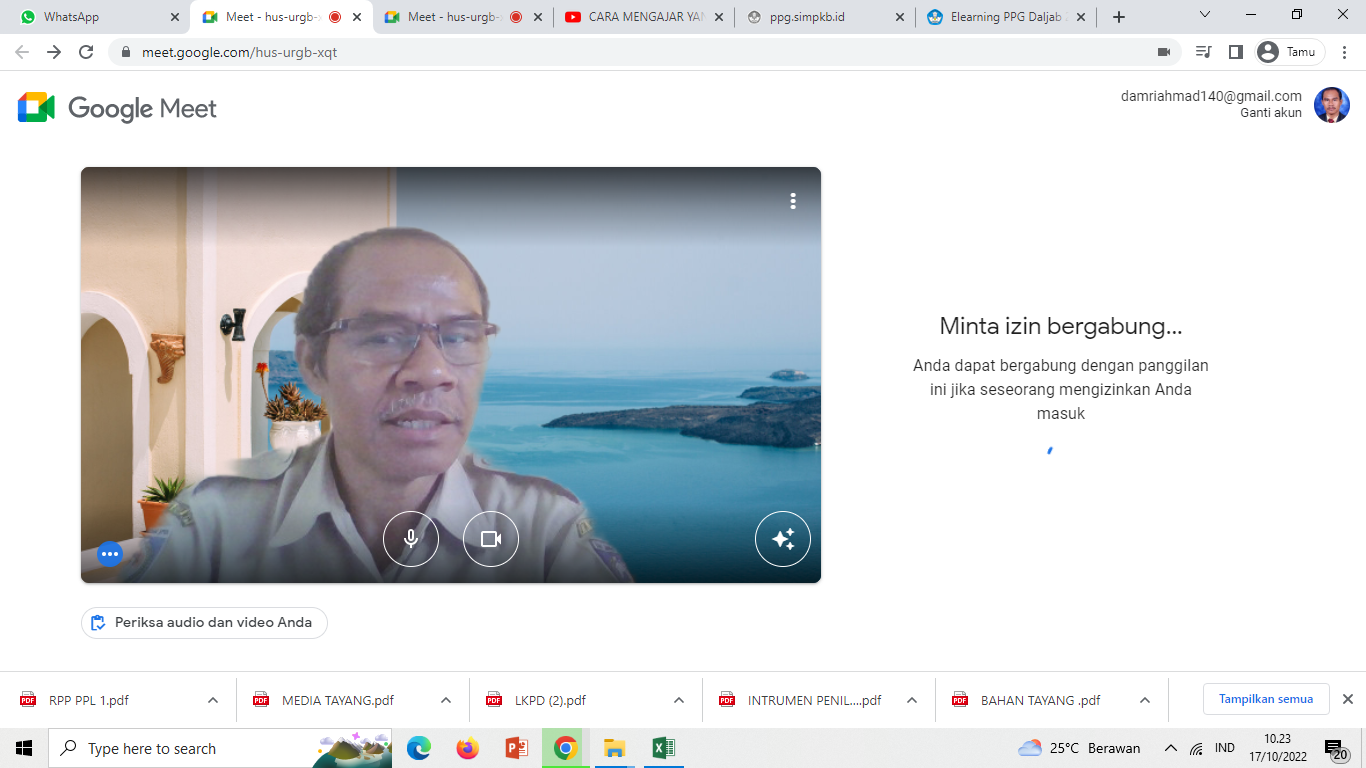Open camera permission icon in address bar
1366x768 pixels.
(x=1164, y=52)
